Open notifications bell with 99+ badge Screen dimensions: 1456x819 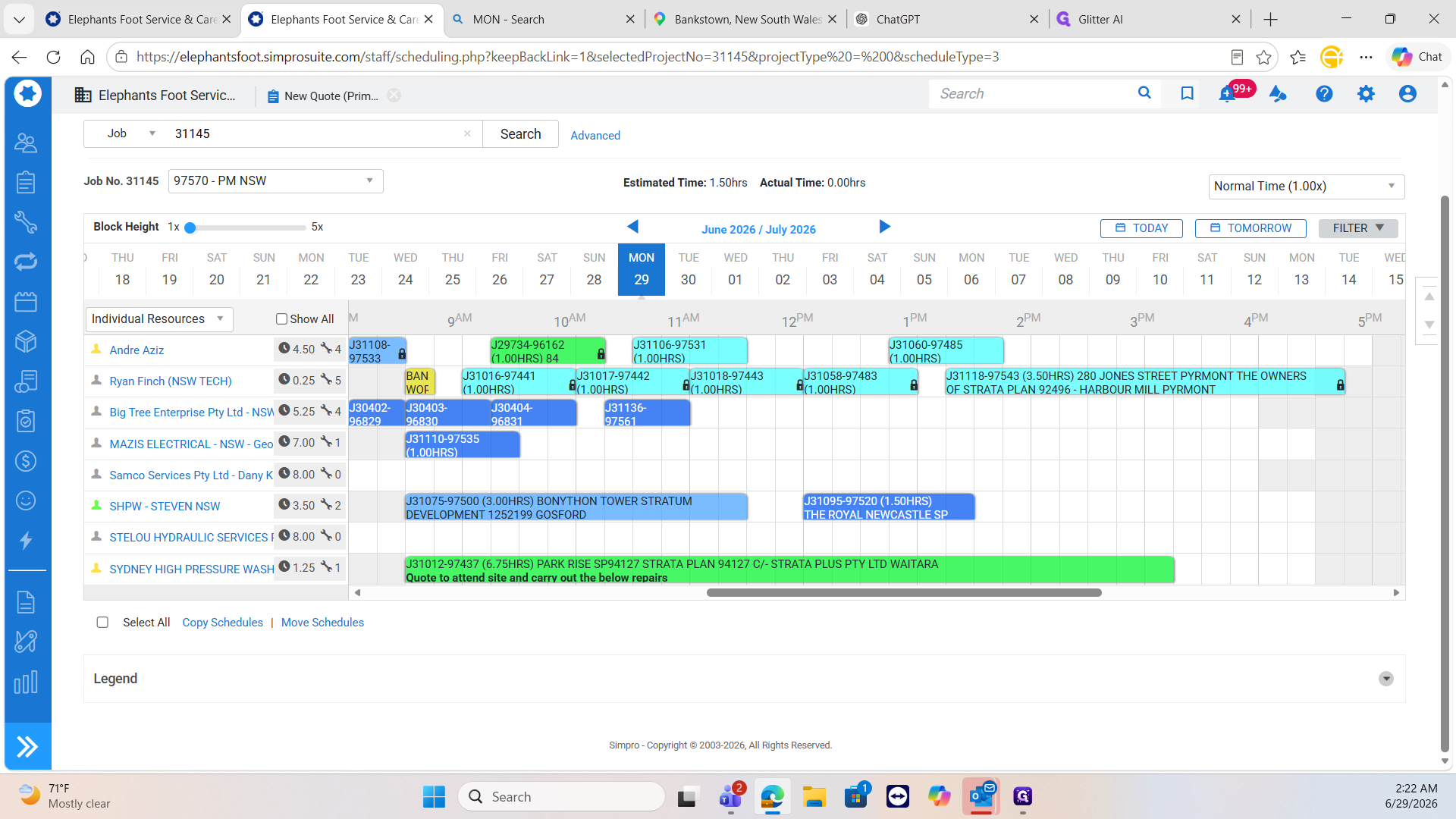[1227, 94]
